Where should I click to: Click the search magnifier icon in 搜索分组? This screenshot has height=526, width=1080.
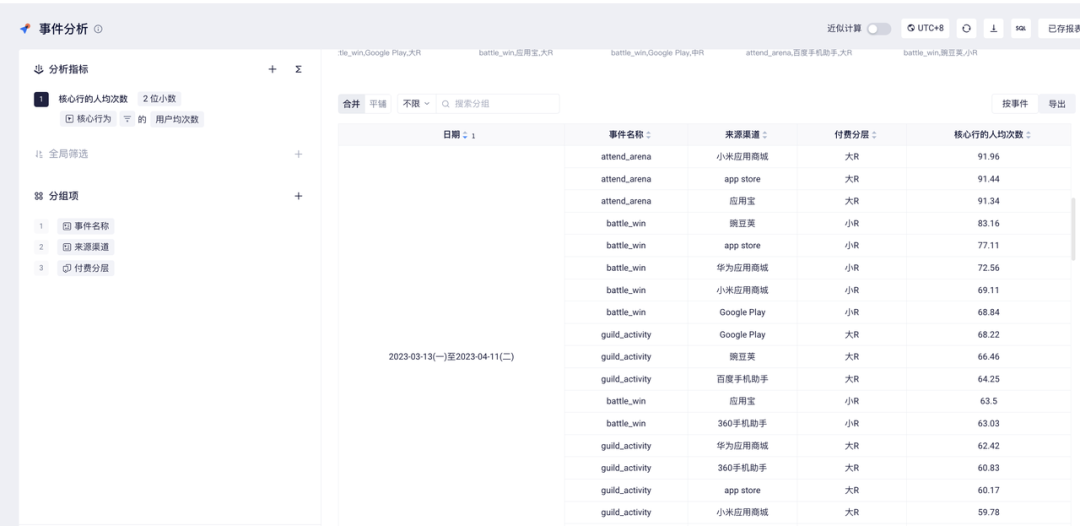446,104
